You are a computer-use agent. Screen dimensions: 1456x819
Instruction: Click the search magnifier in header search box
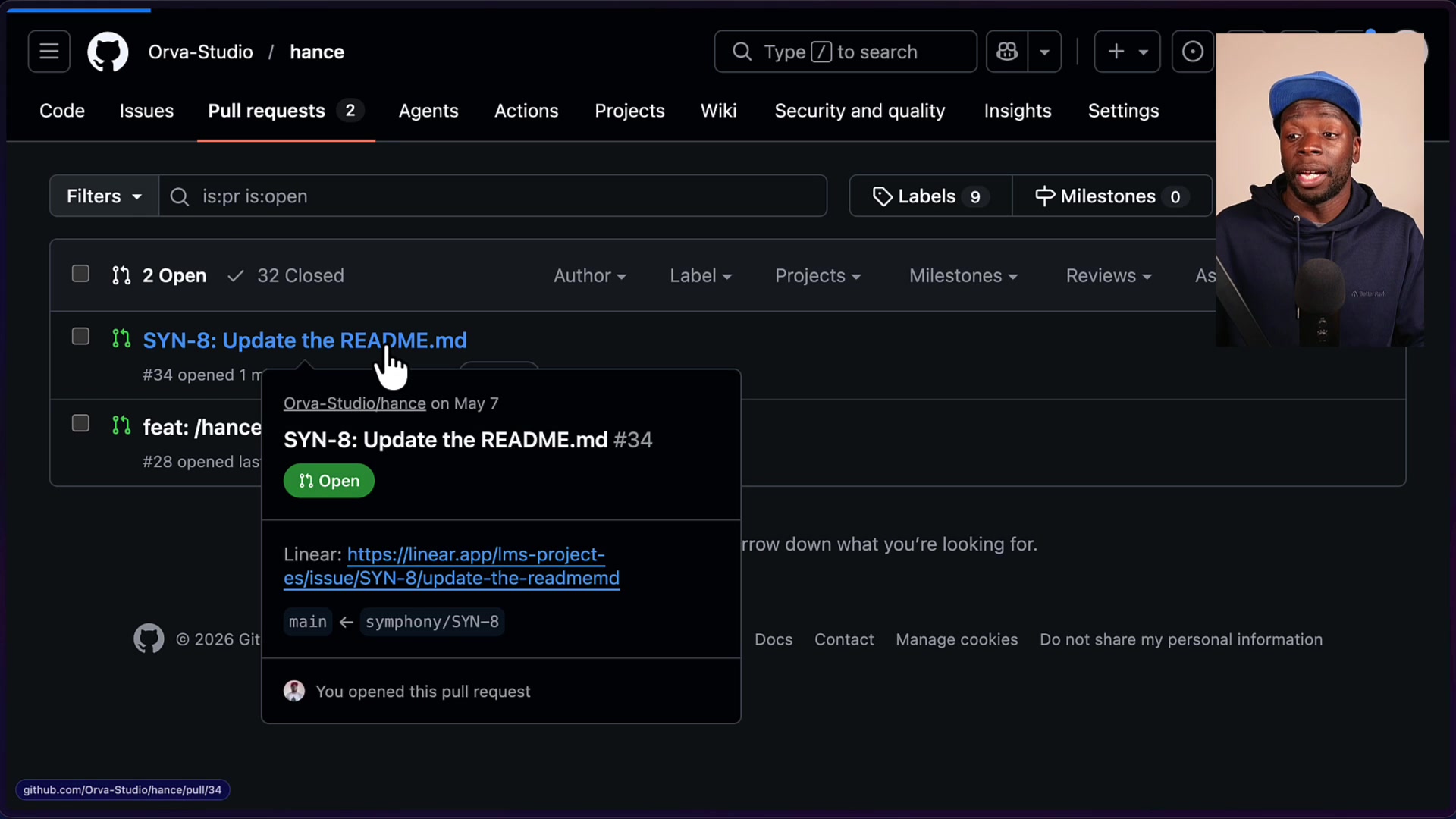[x=742, y=52]
